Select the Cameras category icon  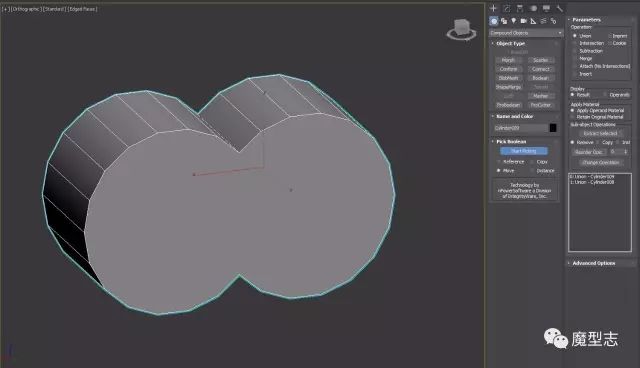523,21
